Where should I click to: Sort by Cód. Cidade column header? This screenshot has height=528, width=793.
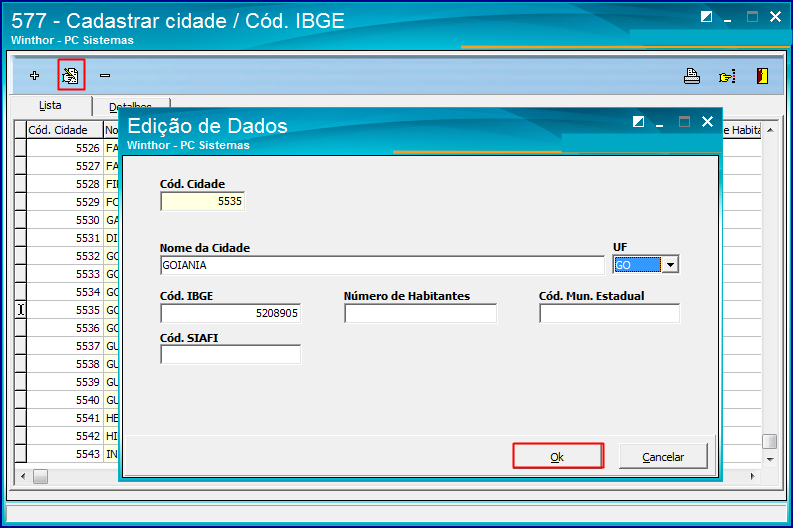(65, 130)
